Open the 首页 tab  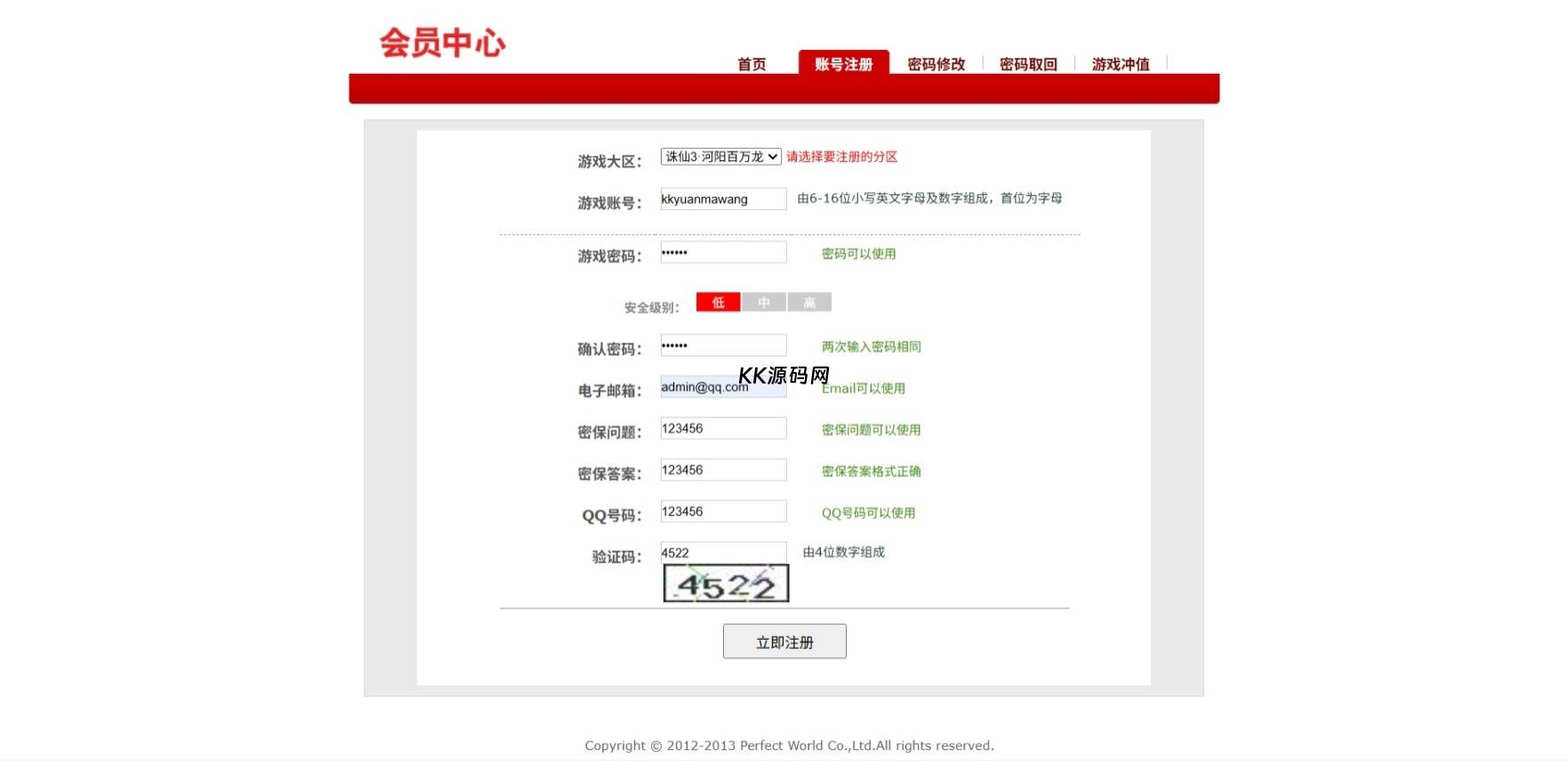pyautogui.click(x=752, y=64)
